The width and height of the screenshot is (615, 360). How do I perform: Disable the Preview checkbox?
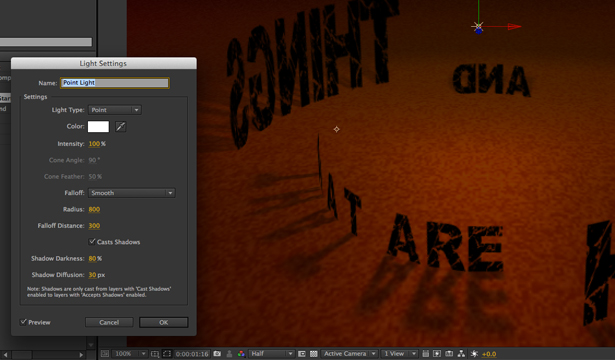click(x=24, y=322)
